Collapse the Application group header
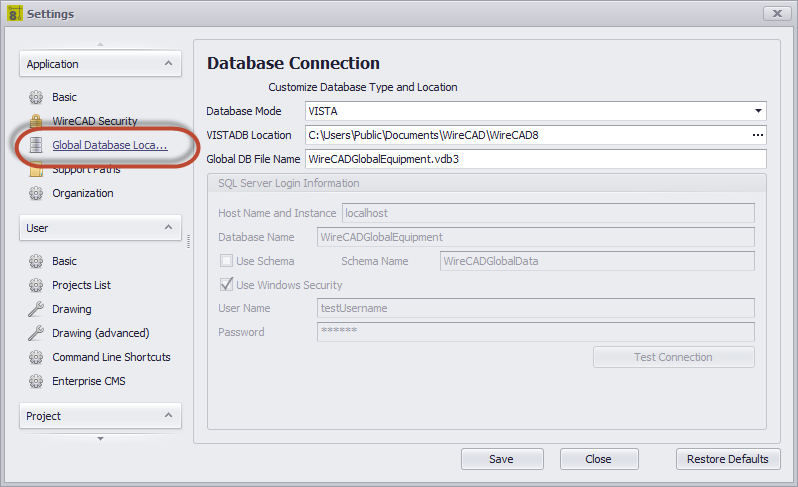The height and width of the screenshot is (487, 798). (x=100, y=64)
